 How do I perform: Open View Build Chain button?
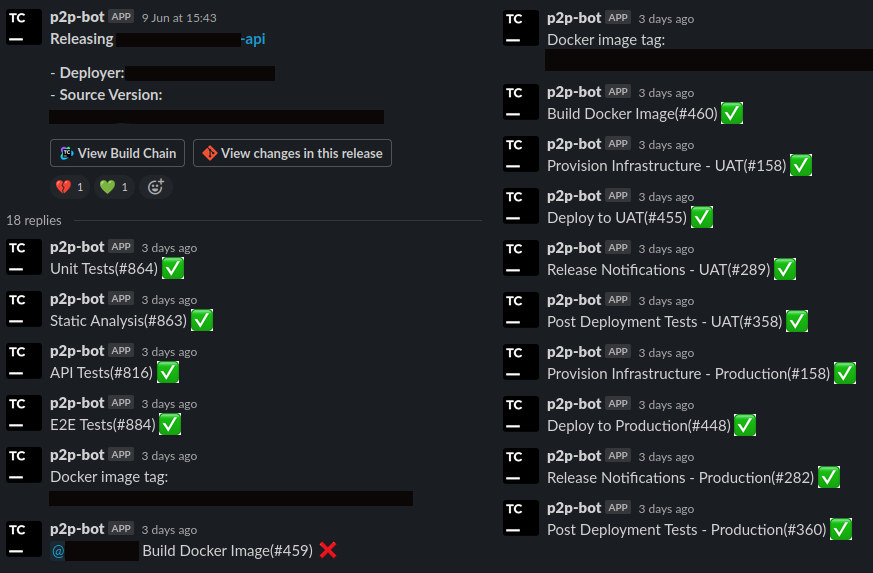point(117,153)
